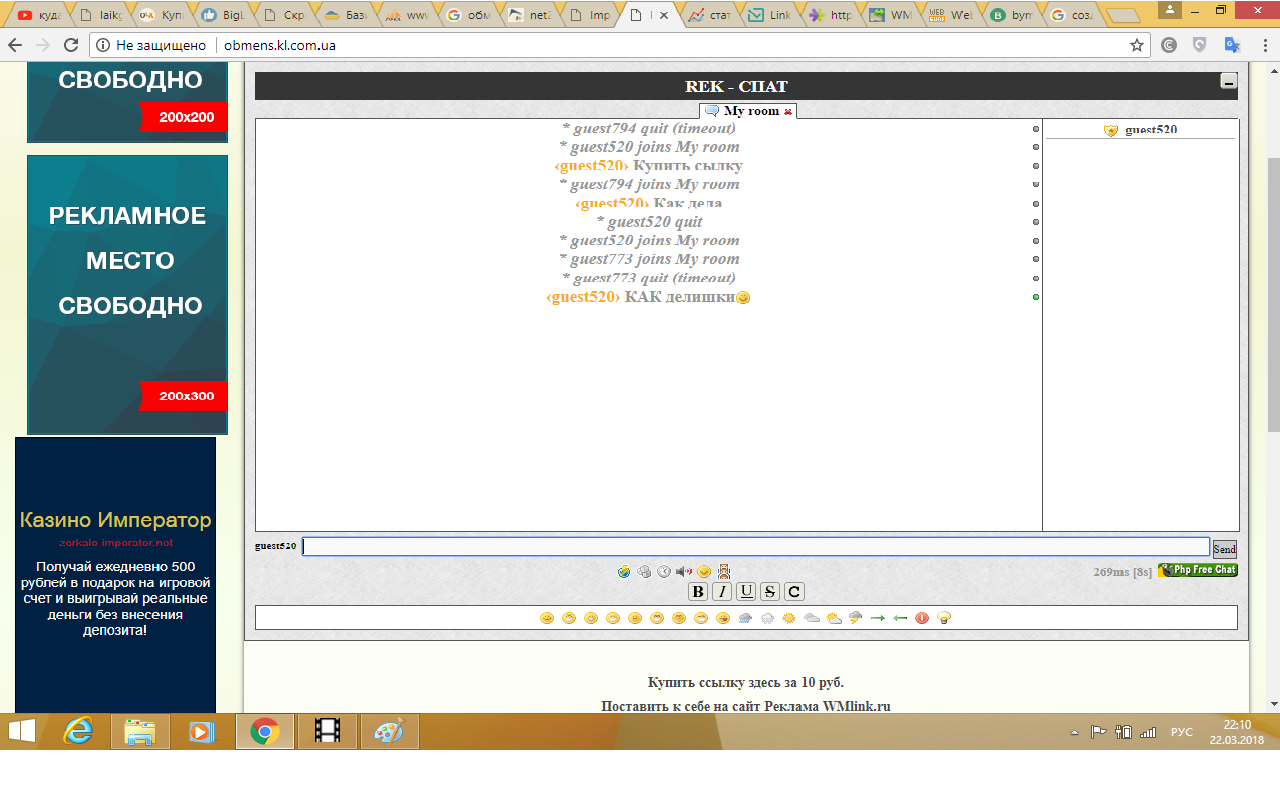Toggle timestamps with the clock icon
Viewport: 1280px width, 800px height.
pos(664,571)
